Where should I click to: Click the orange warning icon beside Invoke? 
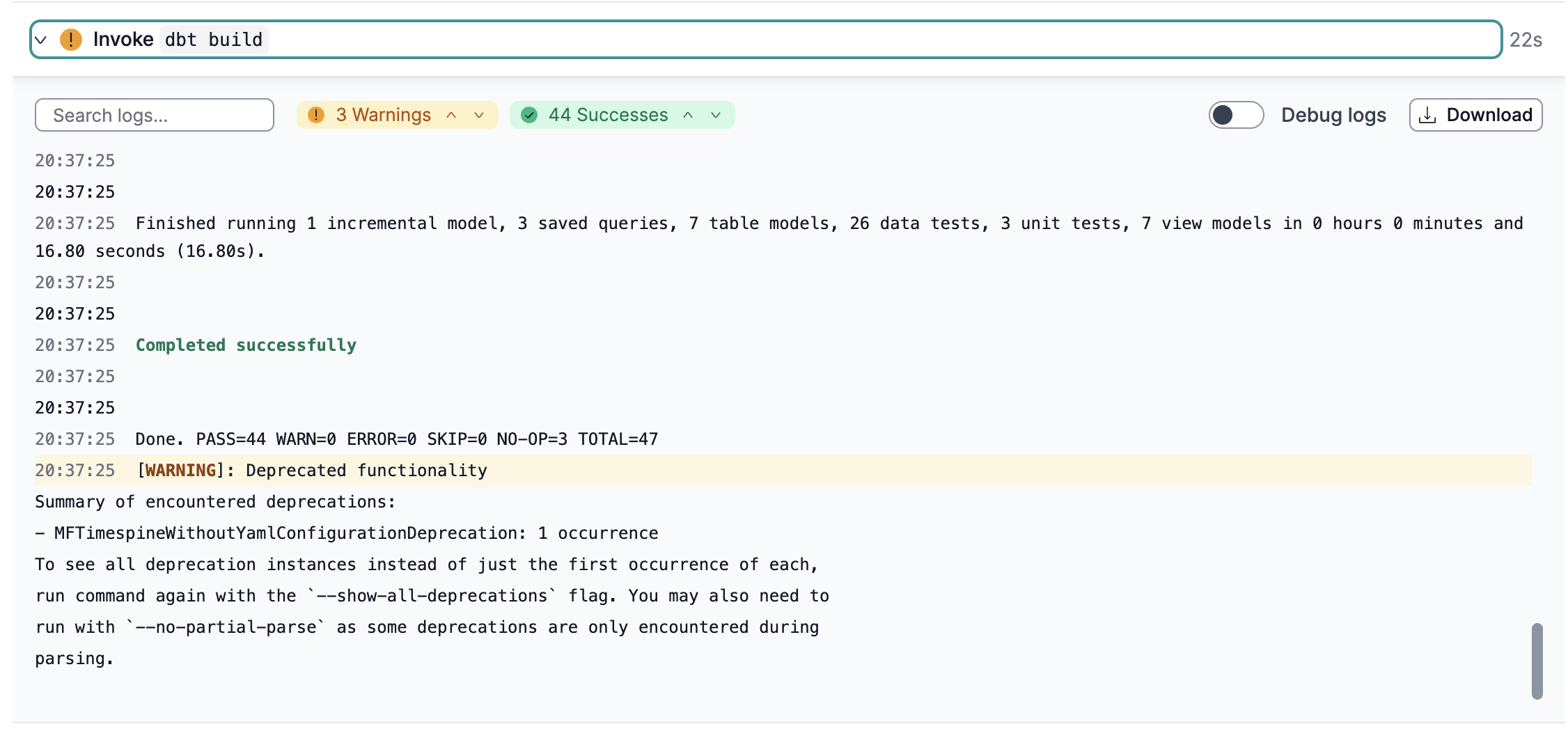70,40
